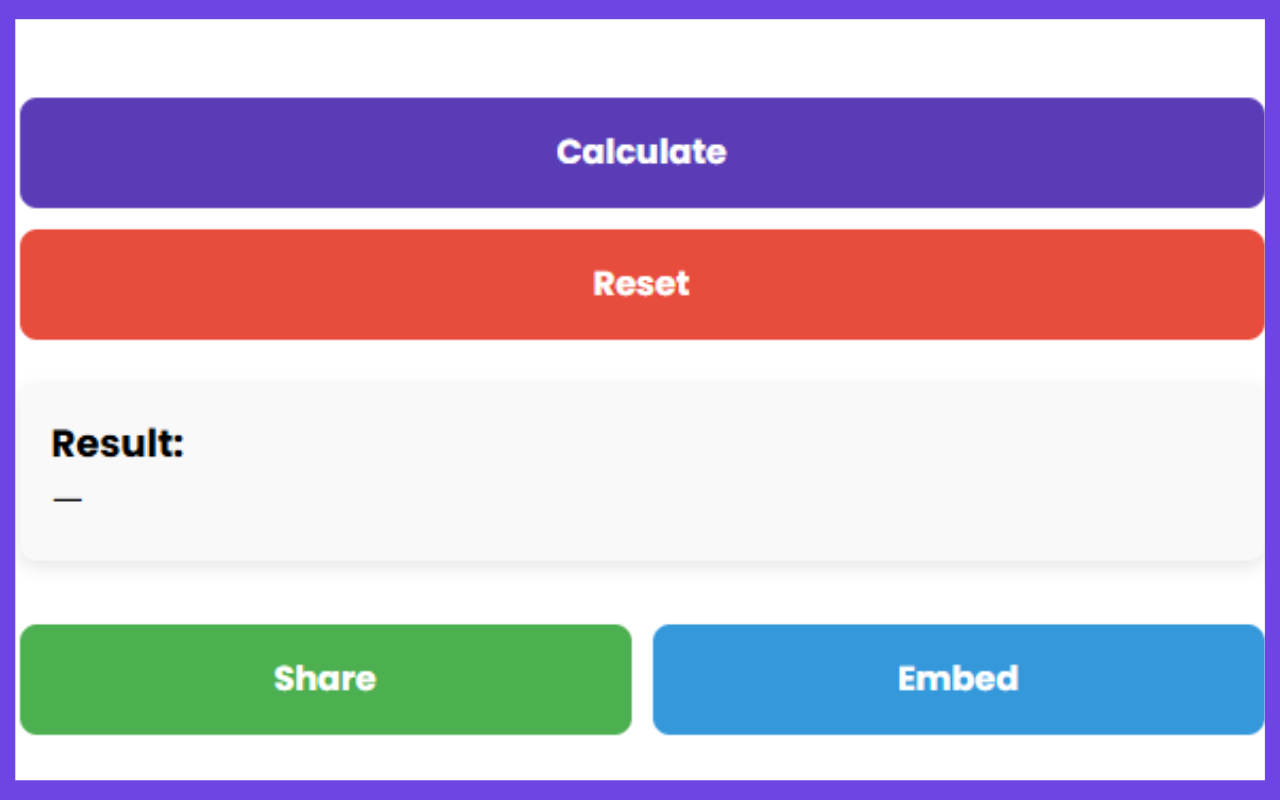
Task: Tap the Embed label text
Action: tap(958, 679)
